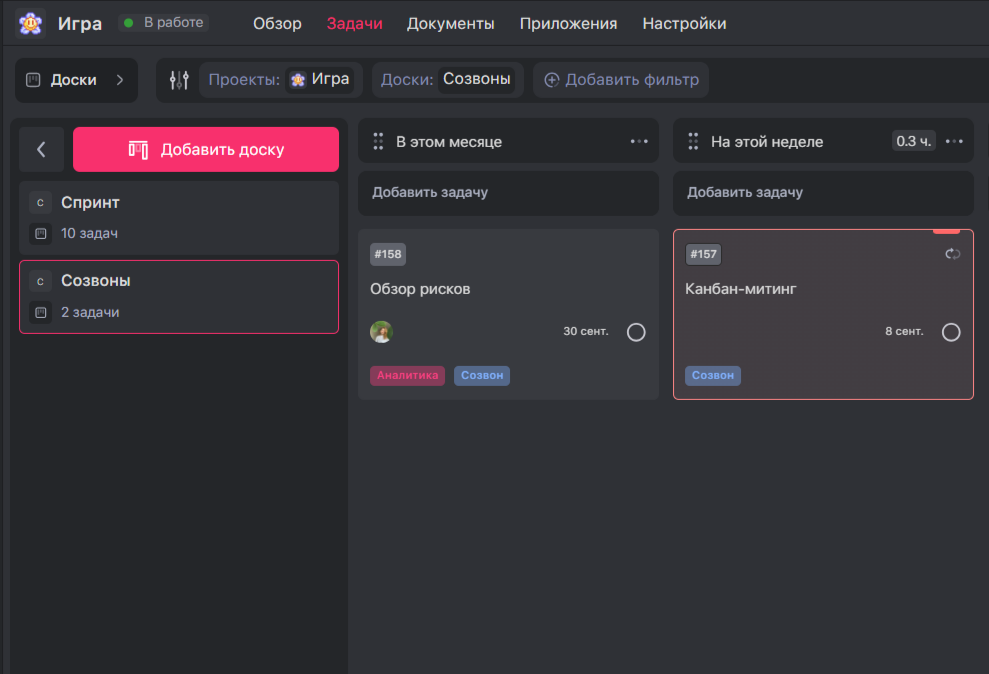Screen dimensions: 989x674
Task: Click Добавить фильтр button
Action: click(x=620, y=80)
